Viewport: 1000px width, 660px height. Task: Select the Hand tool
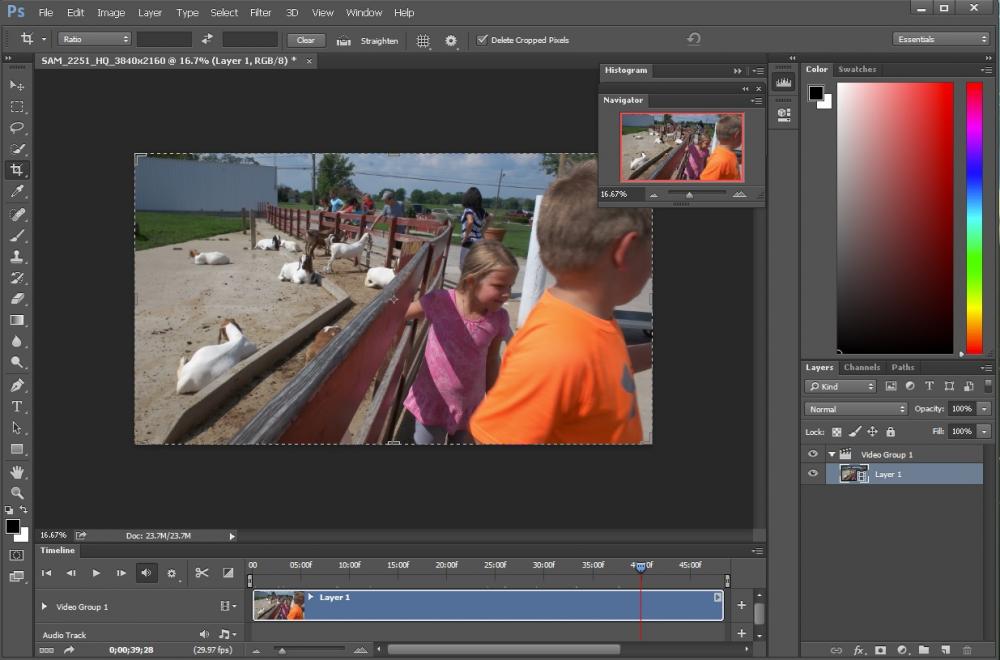coord(17,471)
